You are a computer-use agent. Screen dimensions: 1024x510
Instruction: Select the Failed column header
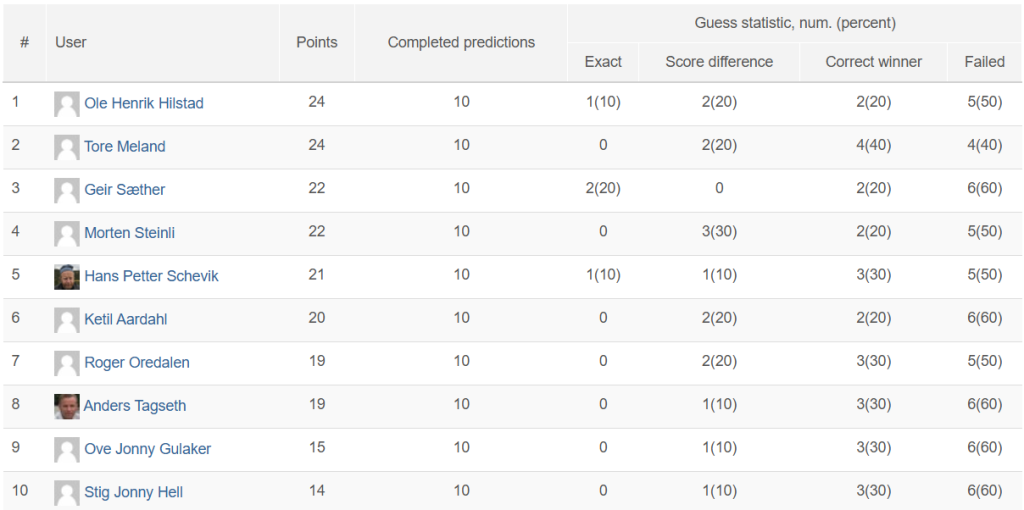985,62
